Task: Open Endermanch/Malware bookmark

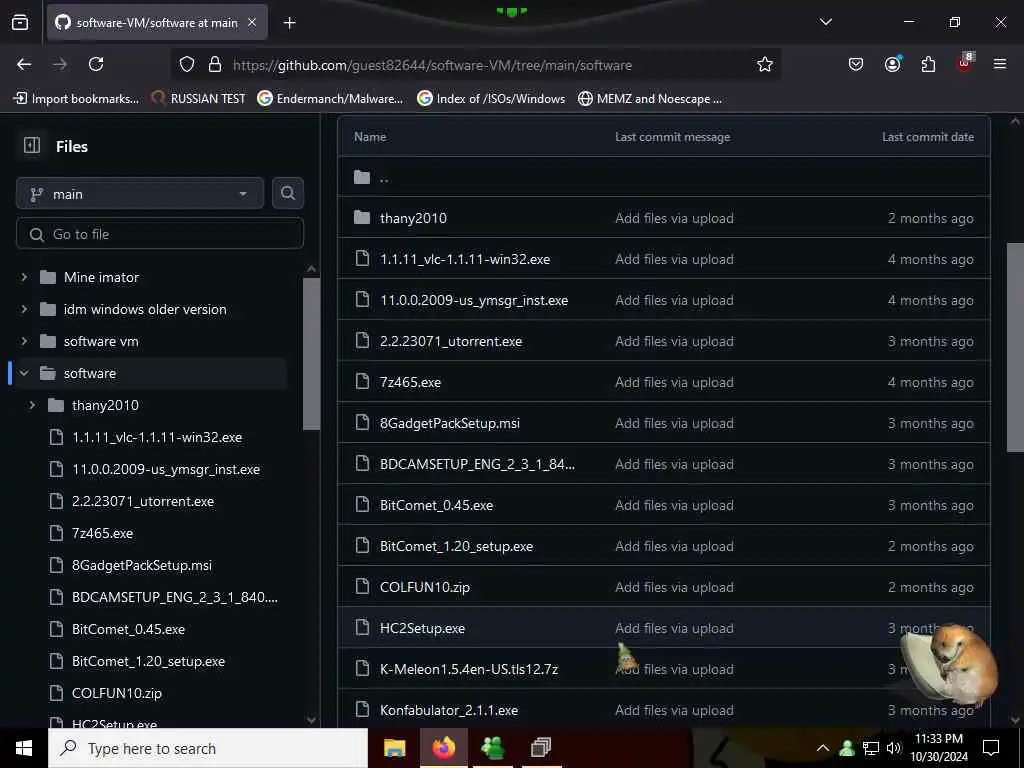Action: tap(330, 99)
